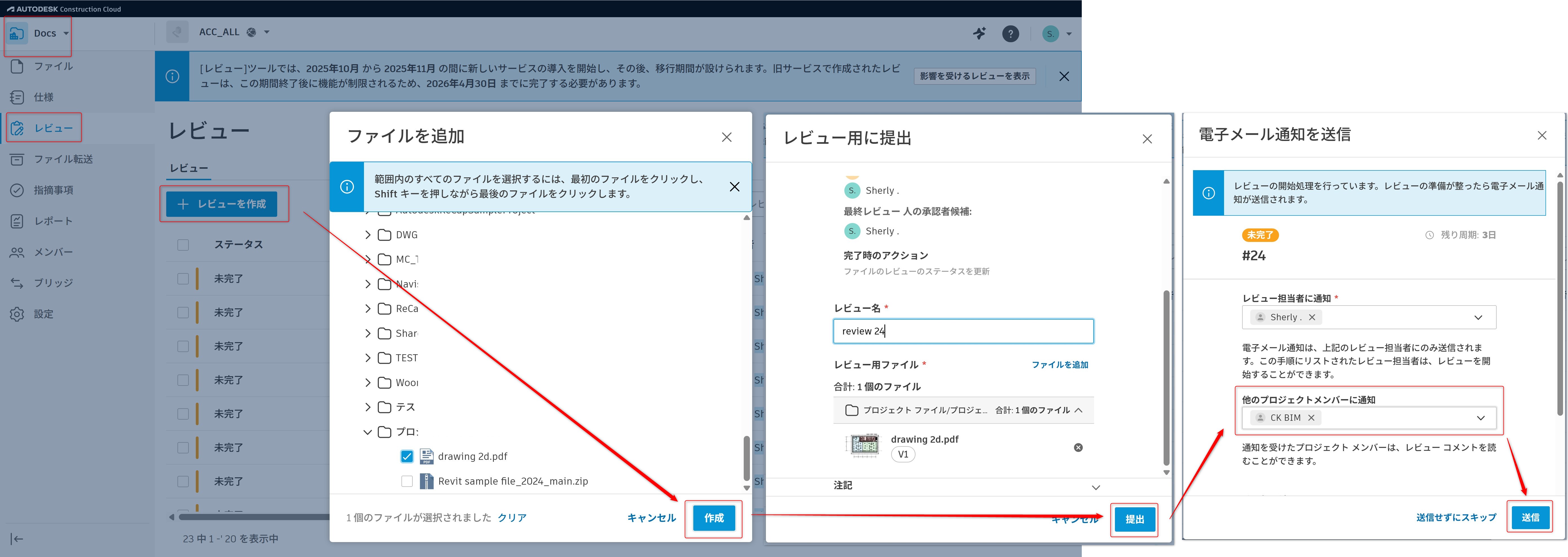The height and width of the screenshot is (557, 1568).
Task: Remove Sherly from レビュー担当者に通知
Action: coord(1312,318)
